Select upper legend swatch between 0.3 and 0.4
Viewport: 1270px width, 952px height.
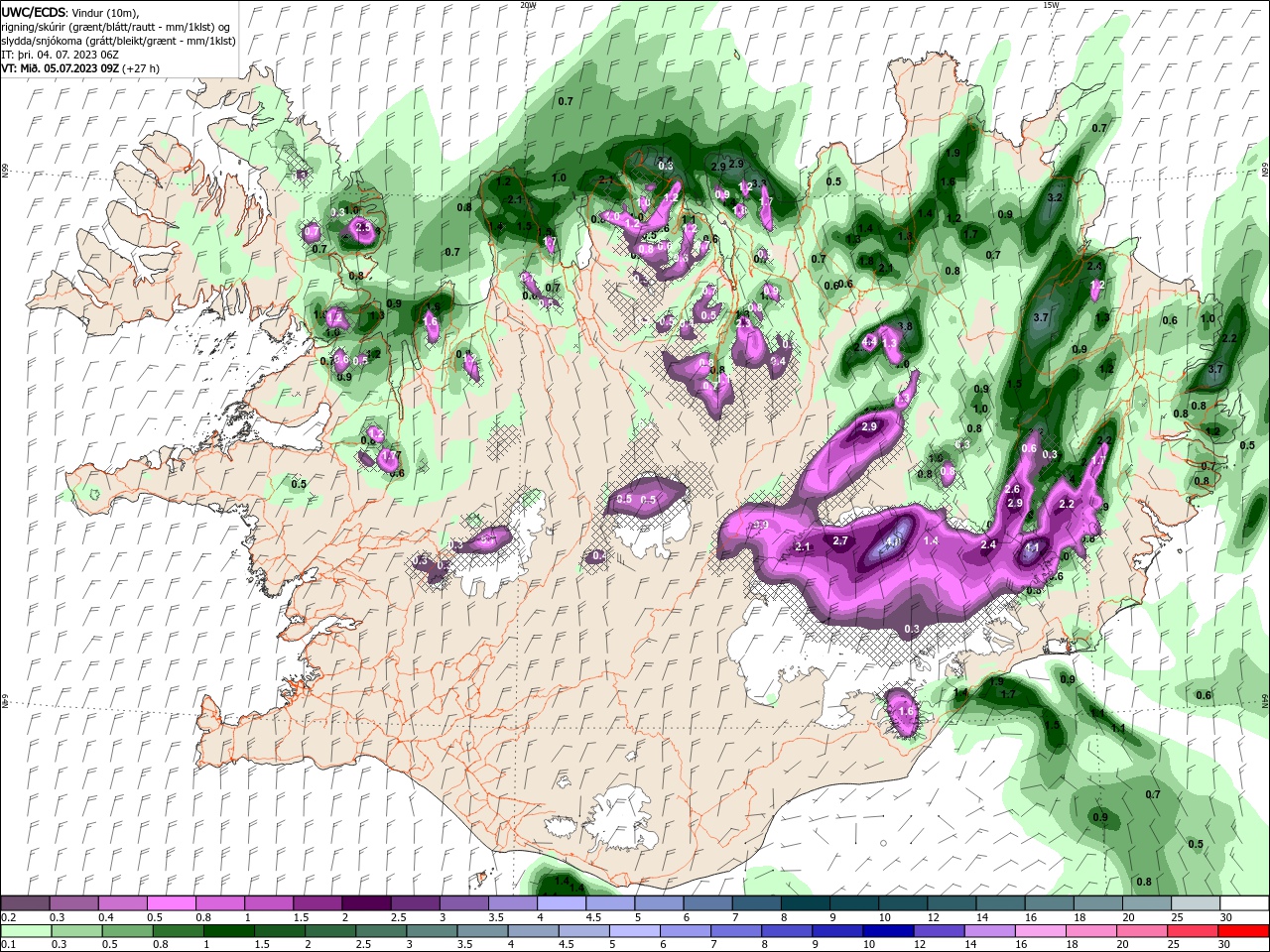(73, 903)
